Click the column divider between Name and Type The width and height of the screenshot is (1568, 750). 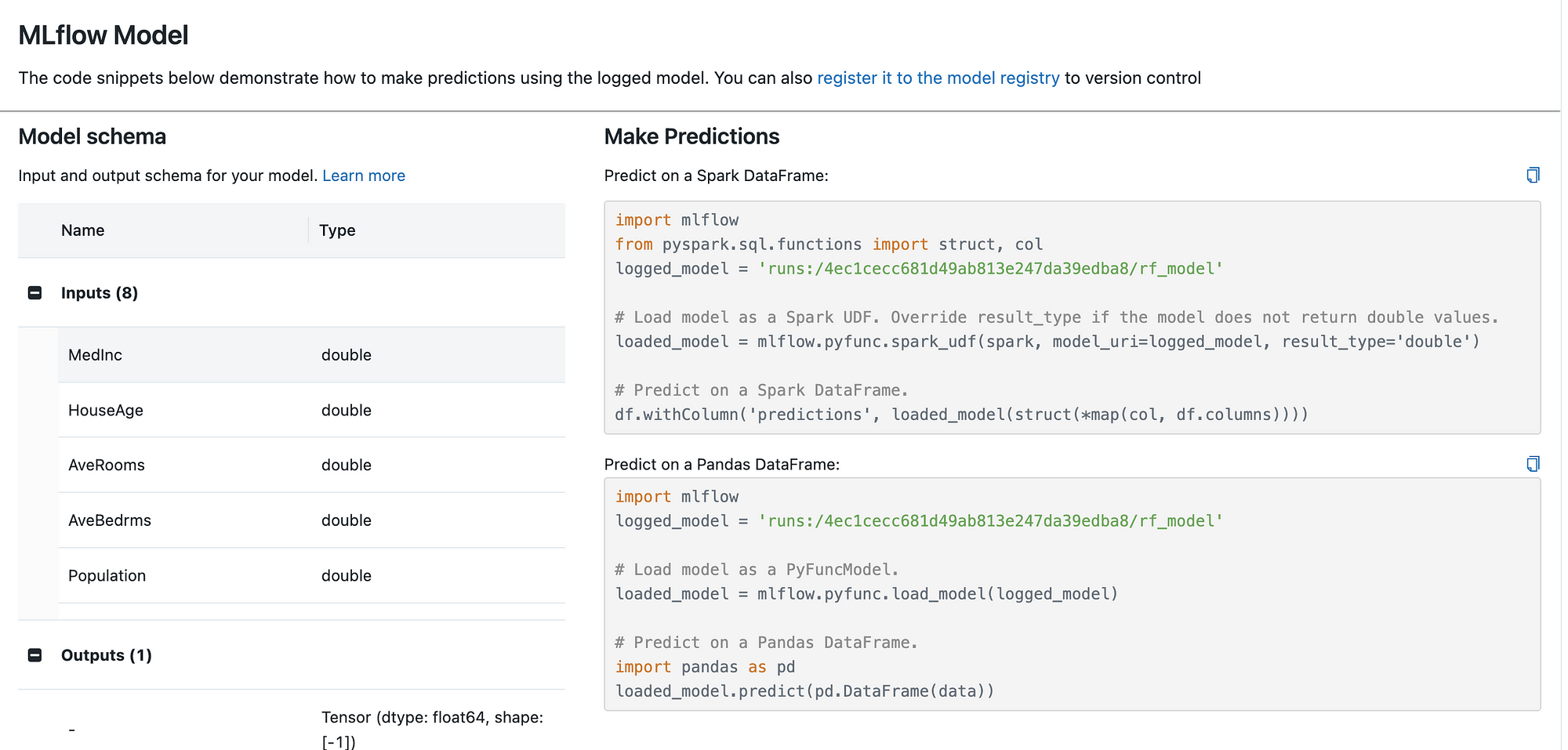(309, 230)
